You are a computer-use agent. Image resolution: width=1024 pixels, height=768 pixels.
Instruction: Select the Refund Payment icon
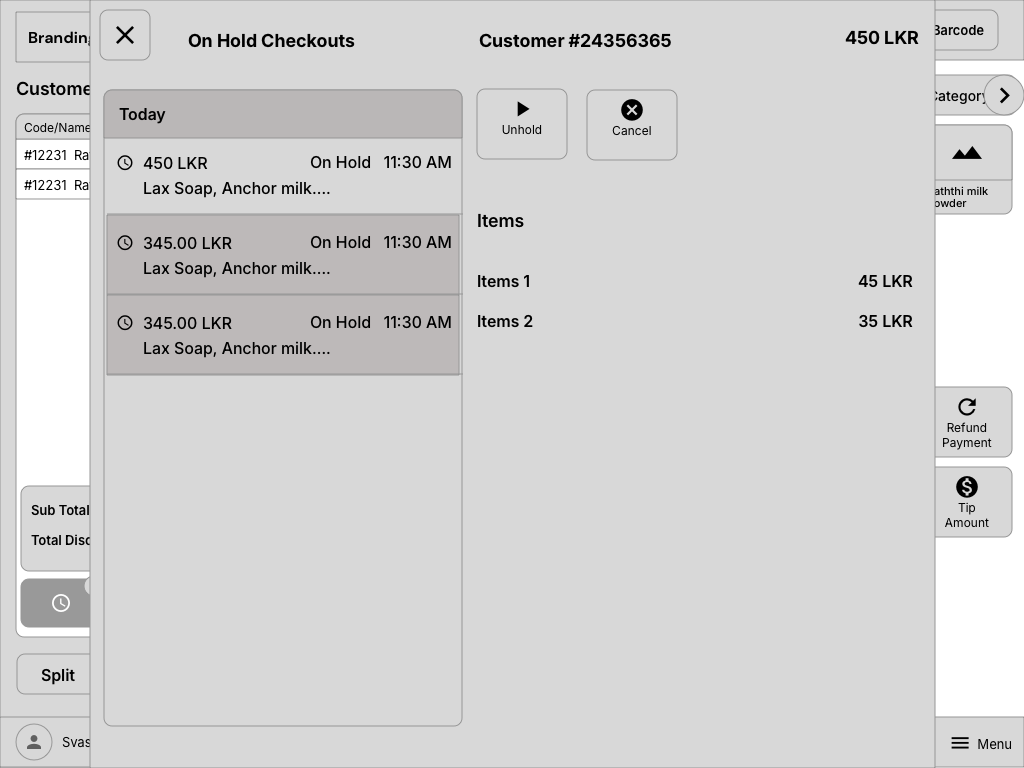(966, 407)
